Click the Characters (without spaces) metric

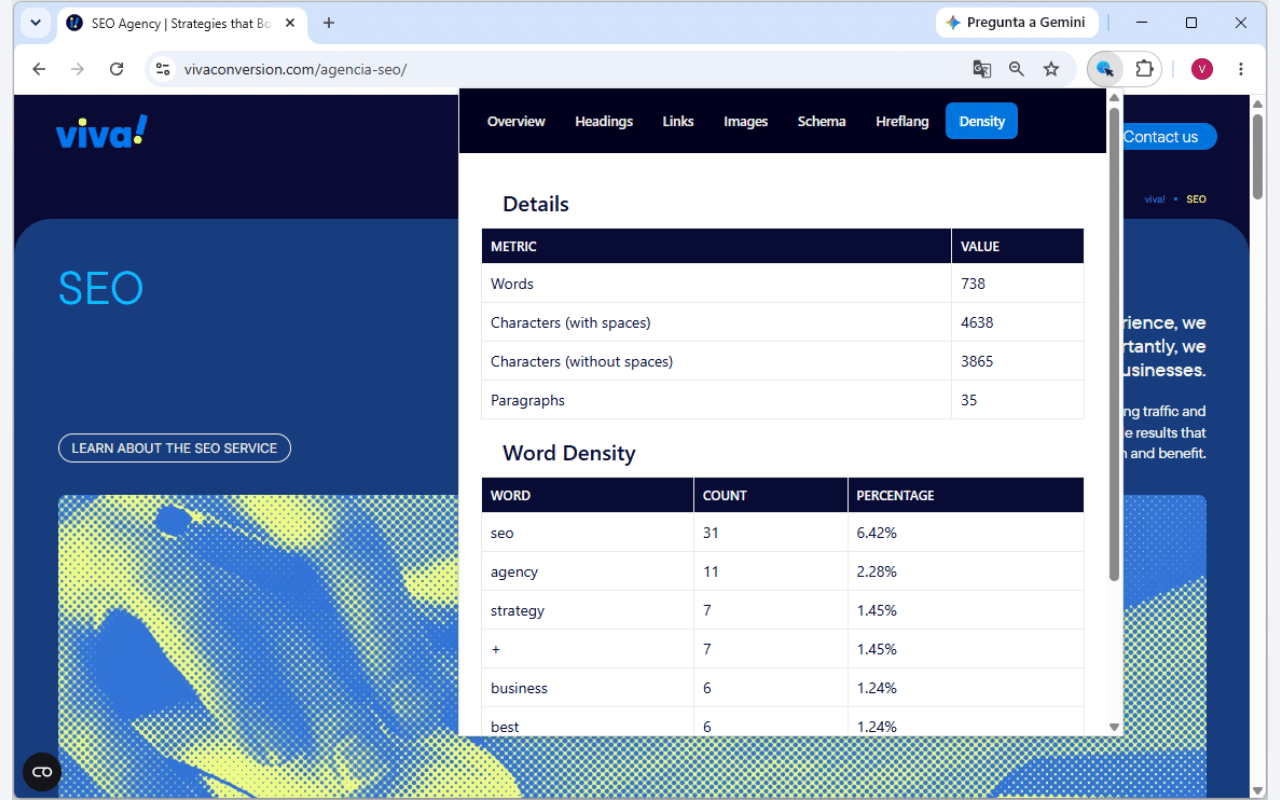point(581,361)
